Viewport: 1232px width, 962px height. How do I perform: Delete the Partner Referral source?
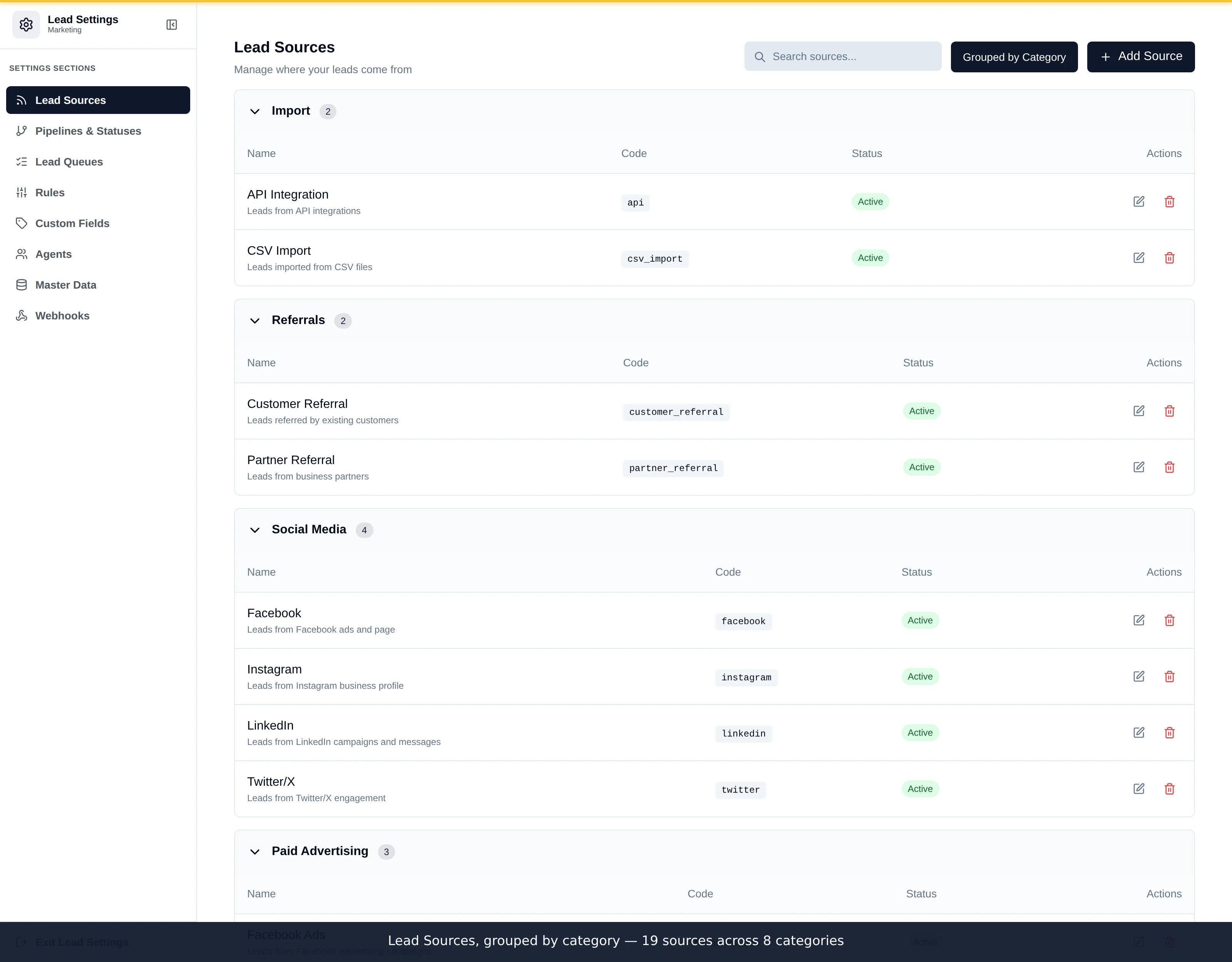1169,468
